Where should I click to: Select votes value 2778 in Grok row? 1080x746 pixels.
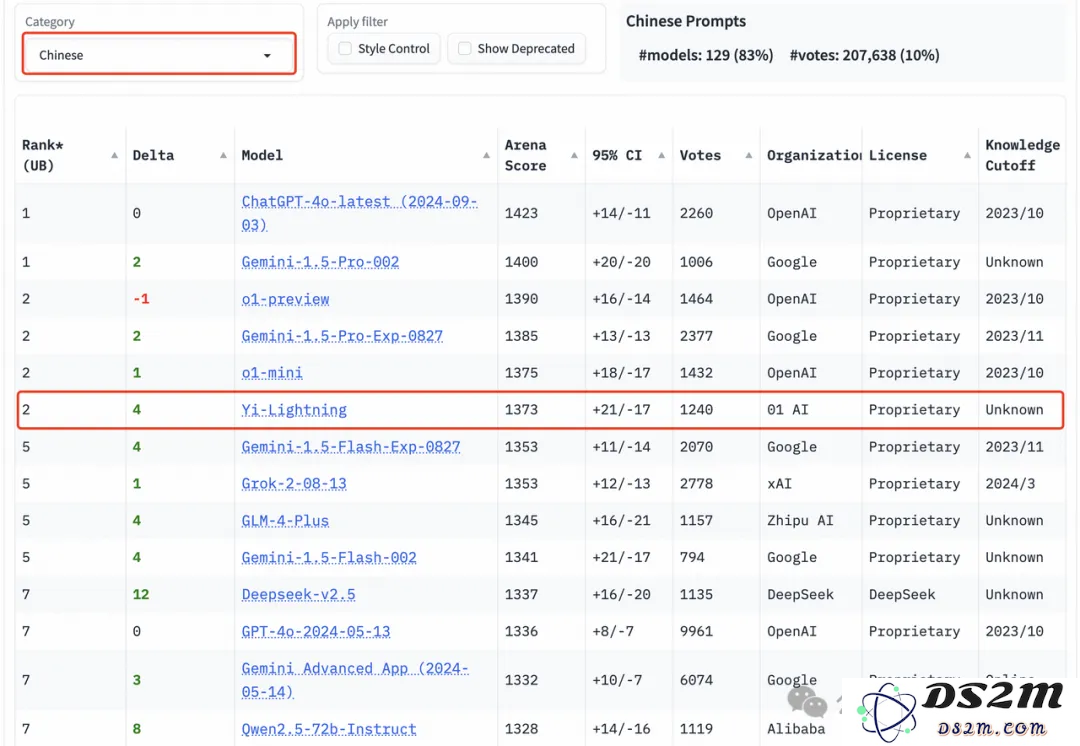(696, 484)
